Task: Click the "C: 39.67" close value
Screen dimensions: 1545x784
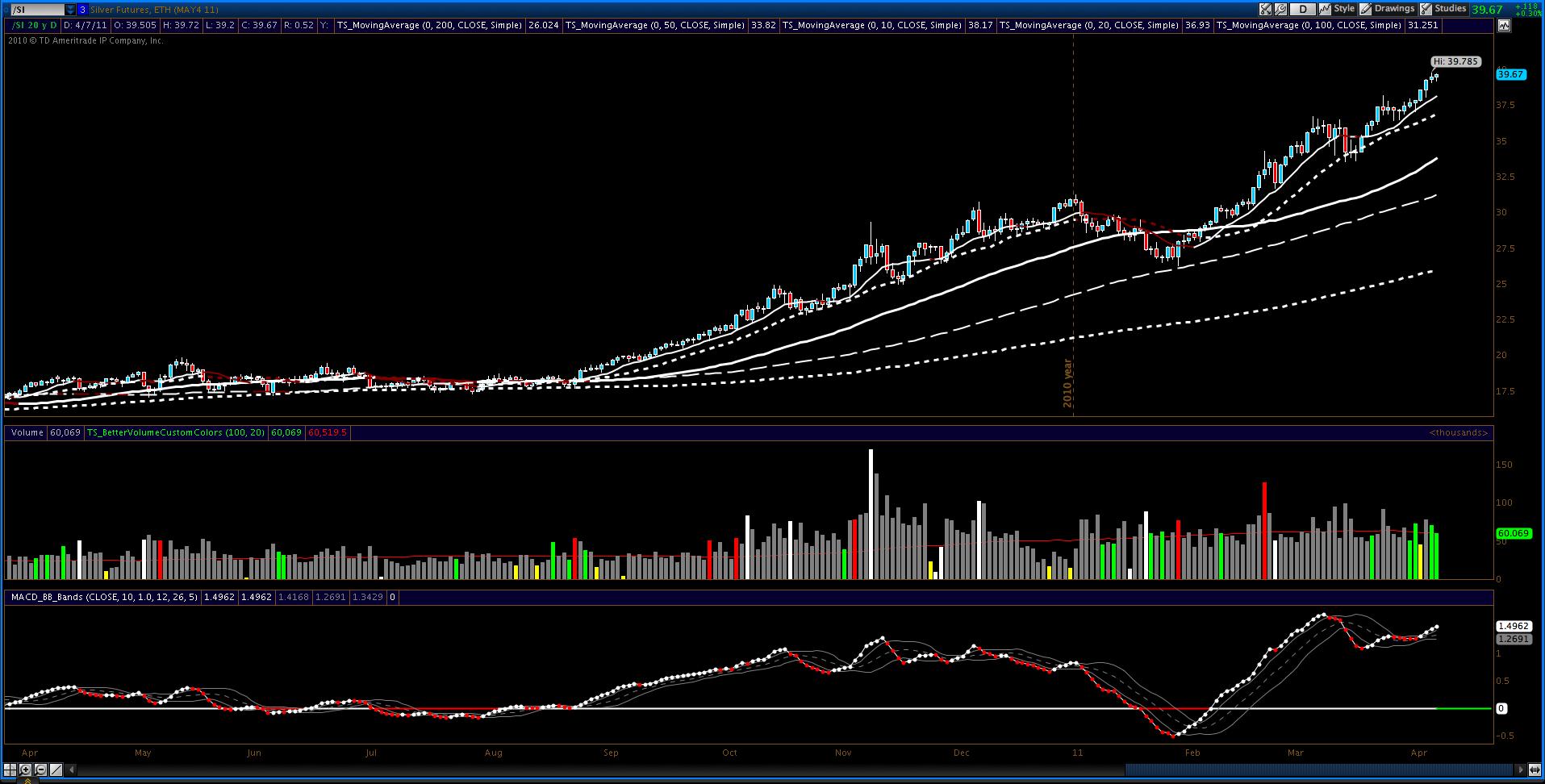Action: pyautogui.click(x=260, y=26)
